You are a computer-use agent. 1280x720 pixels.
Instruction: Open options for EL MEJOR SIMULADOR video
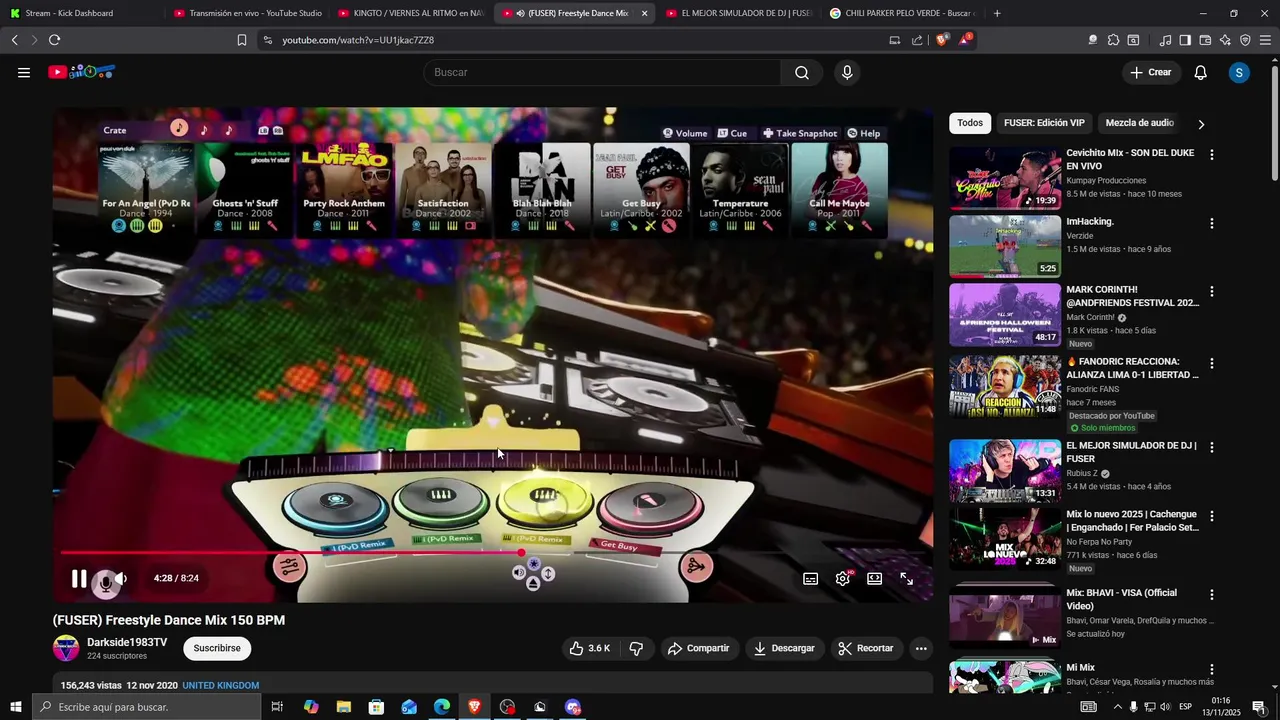tap(1211, 447)
